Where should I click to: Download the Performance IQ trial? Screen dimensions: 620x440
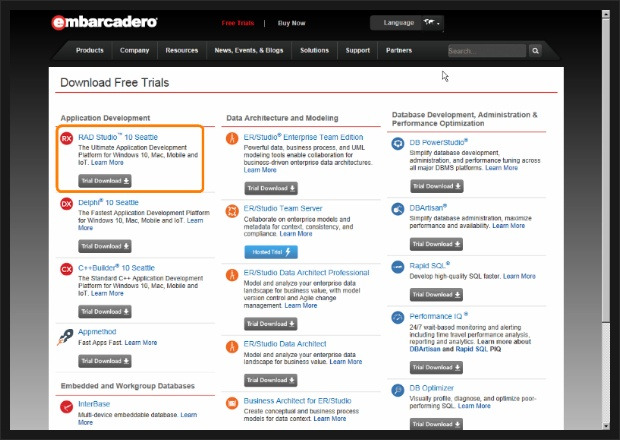click(x=436, y=367)
